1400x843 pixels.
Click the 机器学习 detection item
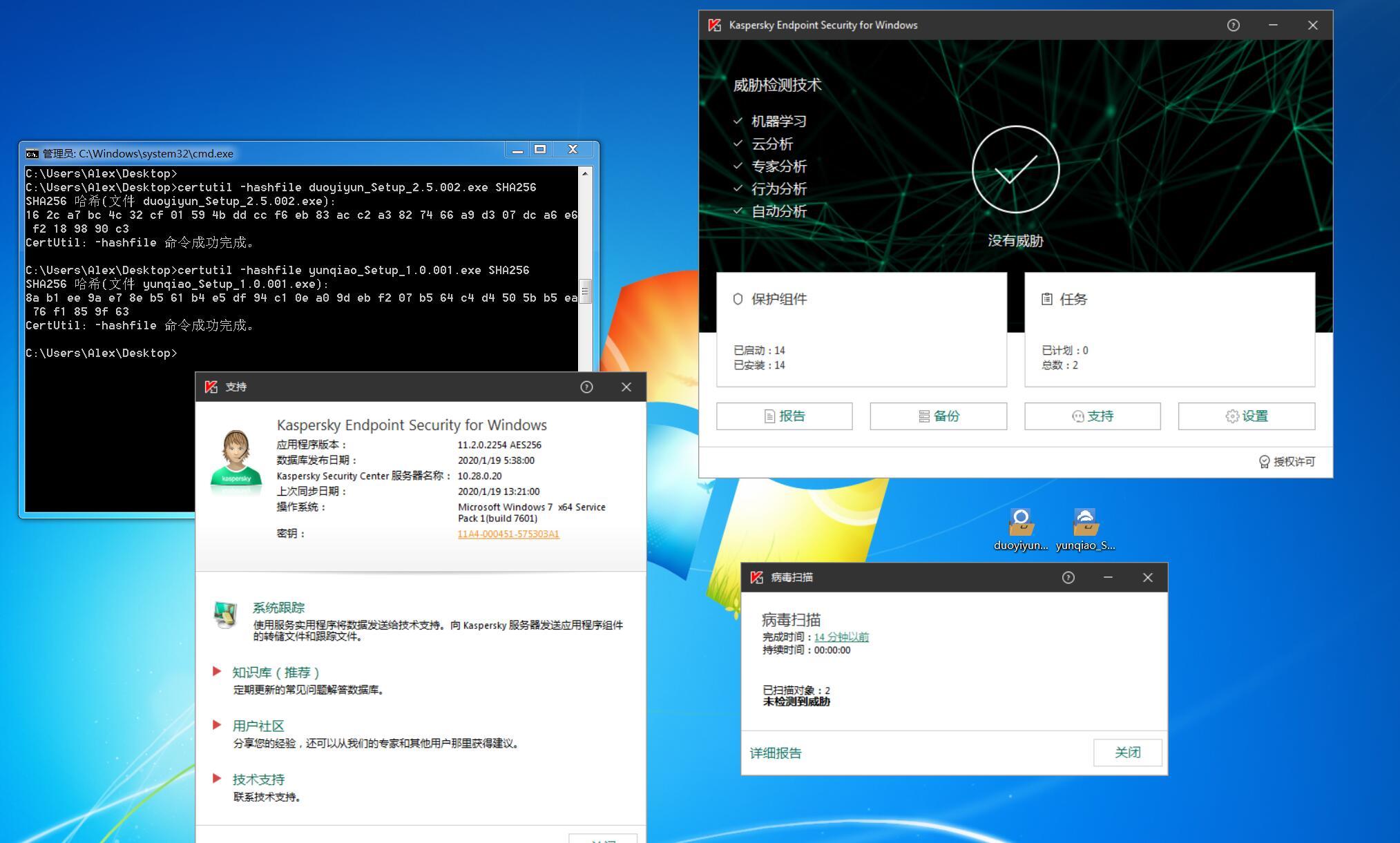coord(778,122)
